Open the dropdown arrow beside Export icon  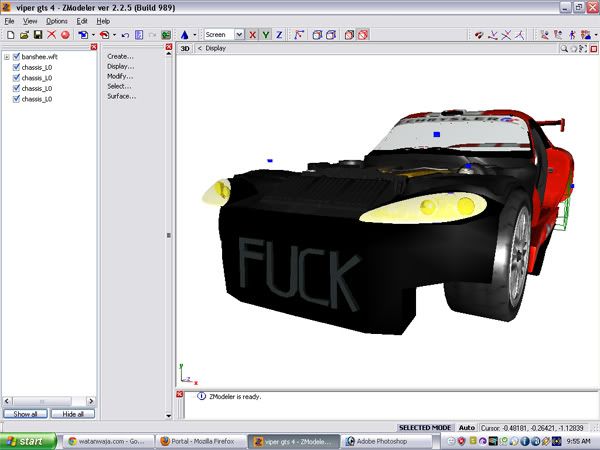[x=114, y=35]
